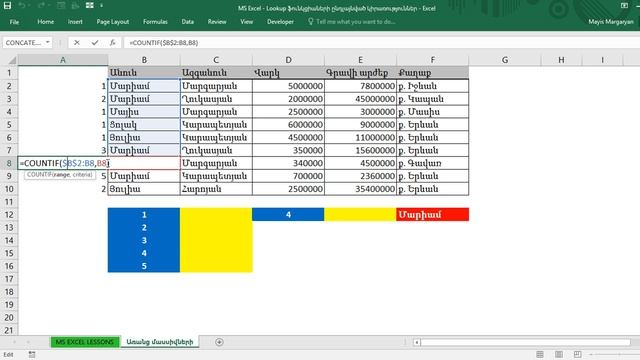
Task: Click the Գրավի արժեք header cell E1
Action: [x=360, y=73]
